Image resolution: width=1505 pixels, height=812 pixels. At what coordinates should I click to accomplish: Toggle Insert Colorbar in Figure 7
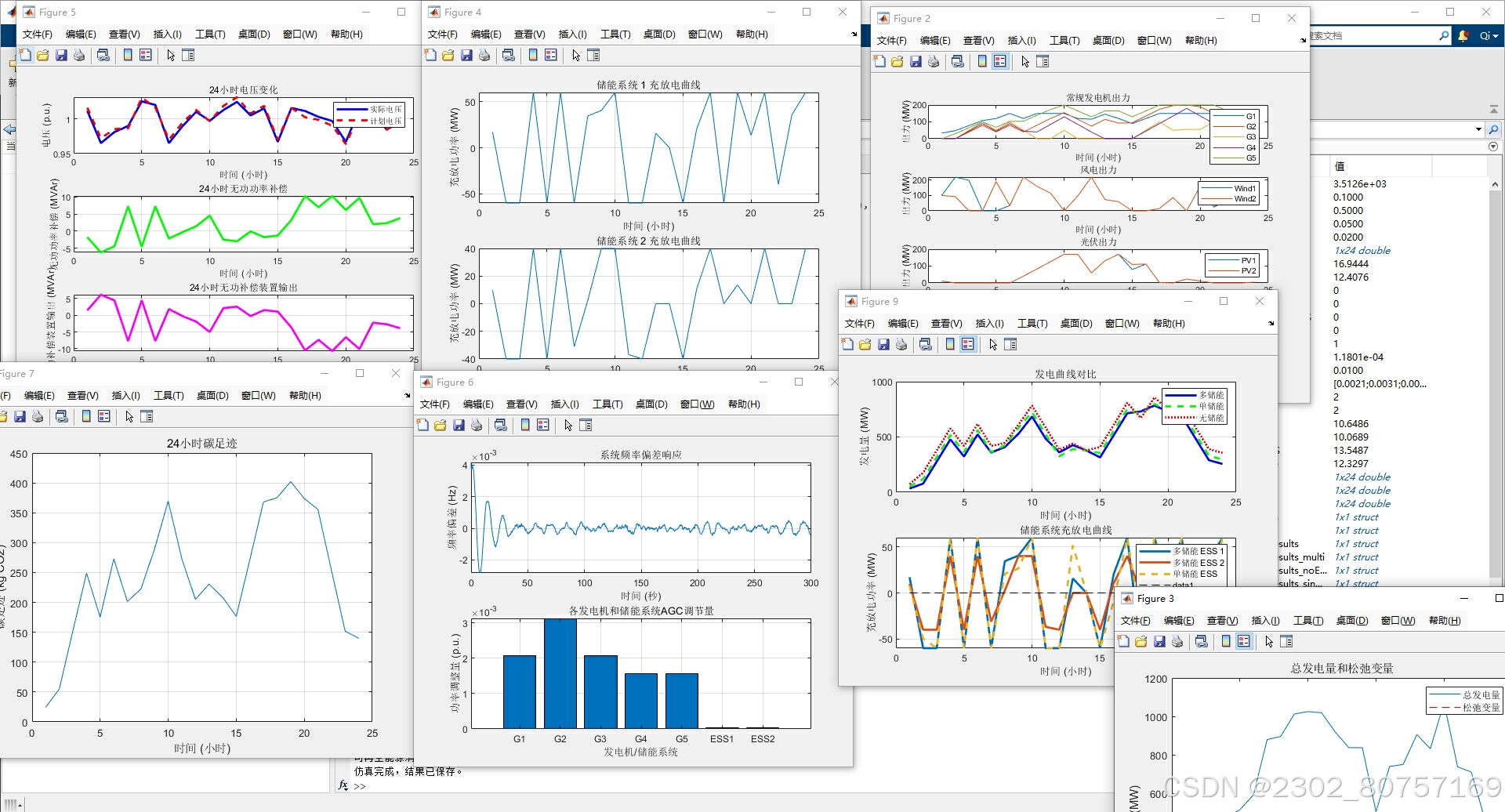(86, 416)
